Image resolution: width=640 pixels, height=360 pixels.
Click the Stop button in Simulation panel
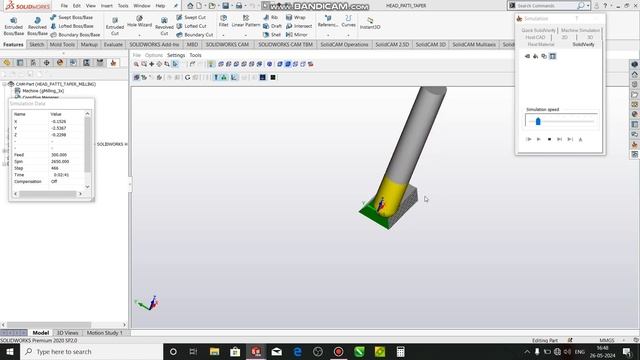(x=549, y=140)
